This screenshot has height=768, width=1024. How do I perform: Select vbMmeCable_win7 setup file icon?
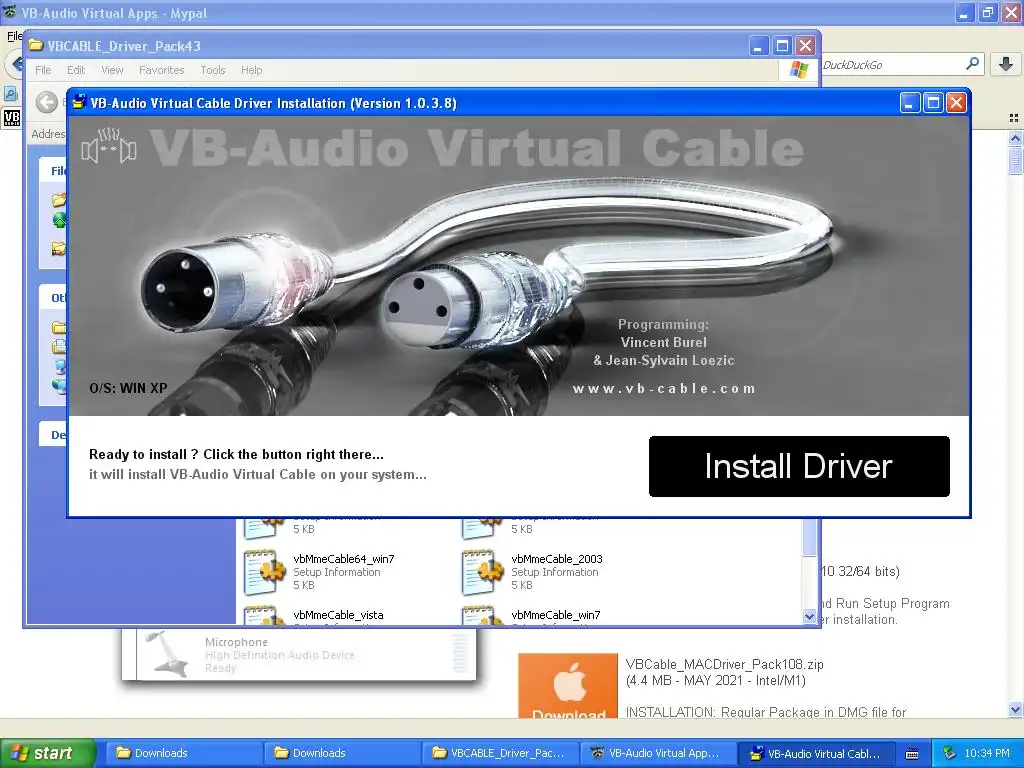482,615
